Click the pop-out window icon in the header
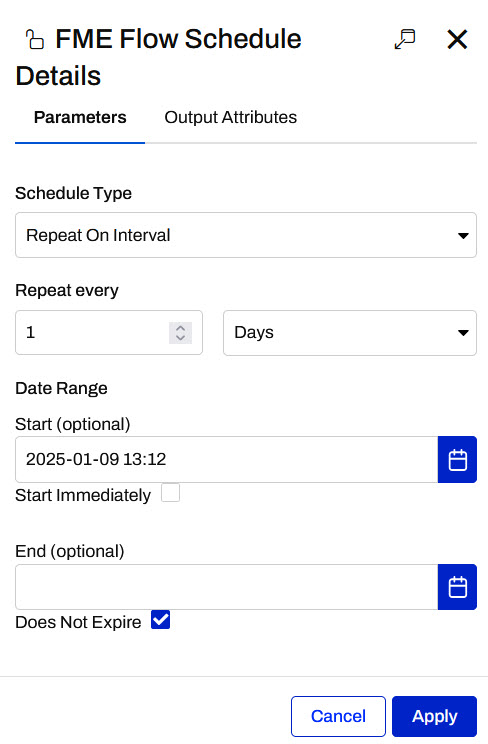The image size is (488, 744). click(405, 39)
